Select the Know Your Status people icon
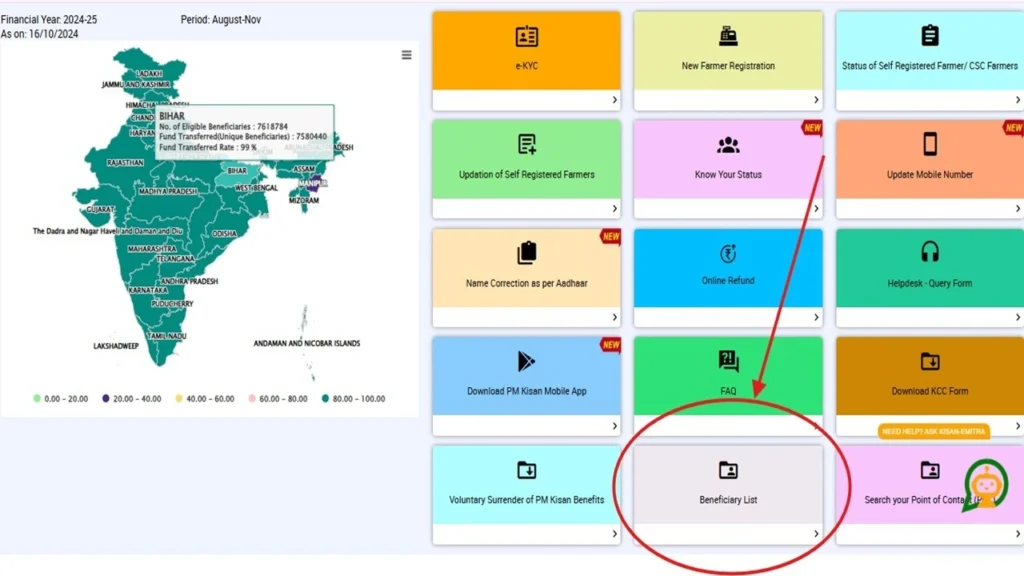 tap(728, 145)
